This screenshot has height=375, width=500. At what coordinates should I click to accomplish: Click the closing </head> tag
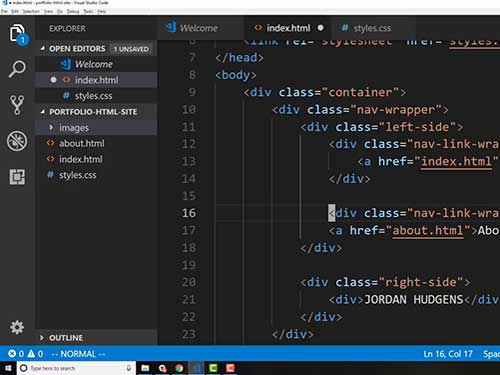(x=239, y=58)
